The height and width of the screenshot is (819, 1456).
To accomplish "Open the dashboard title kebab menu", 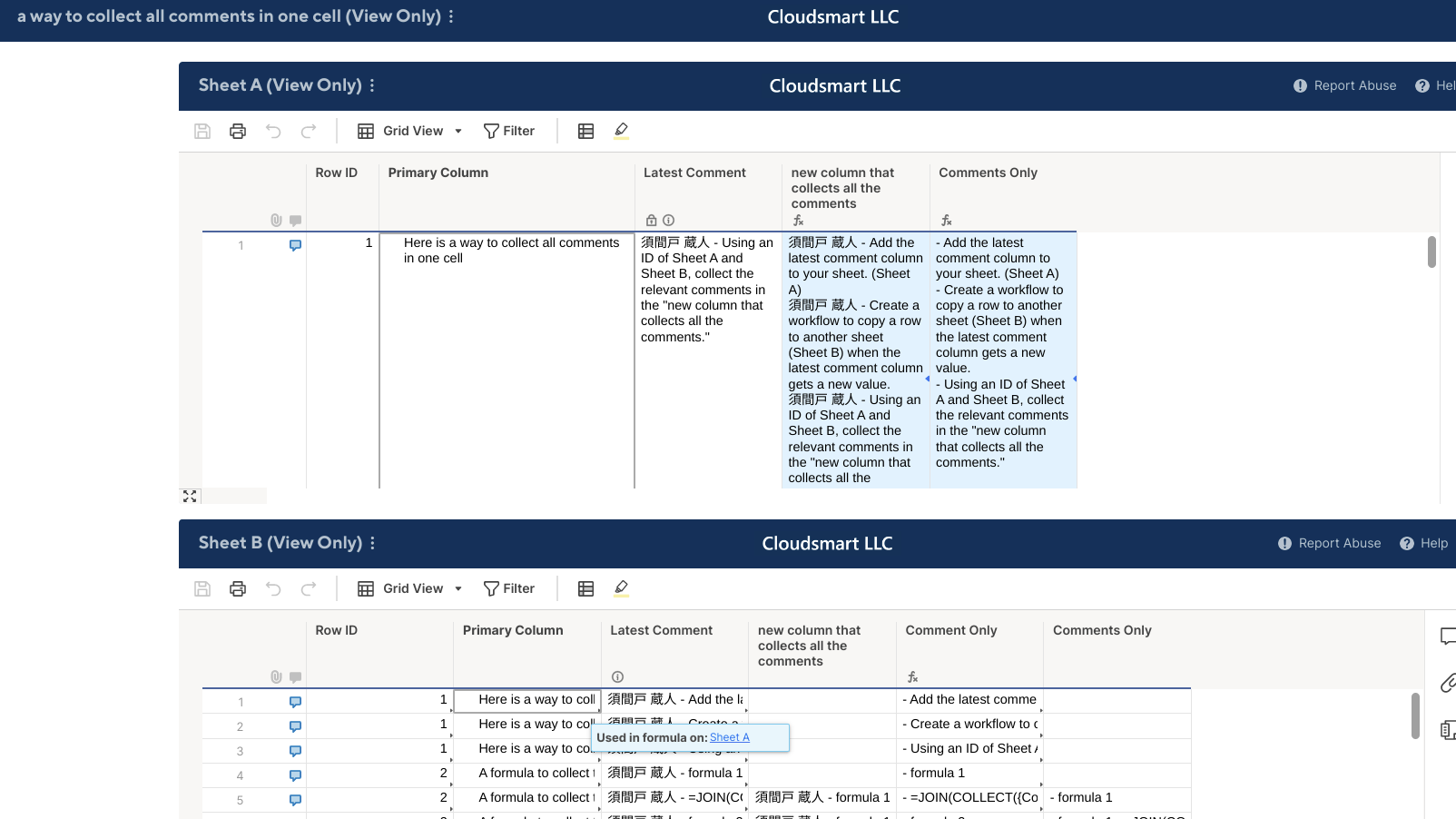I will pyautogui.click(x=450, y=16).
